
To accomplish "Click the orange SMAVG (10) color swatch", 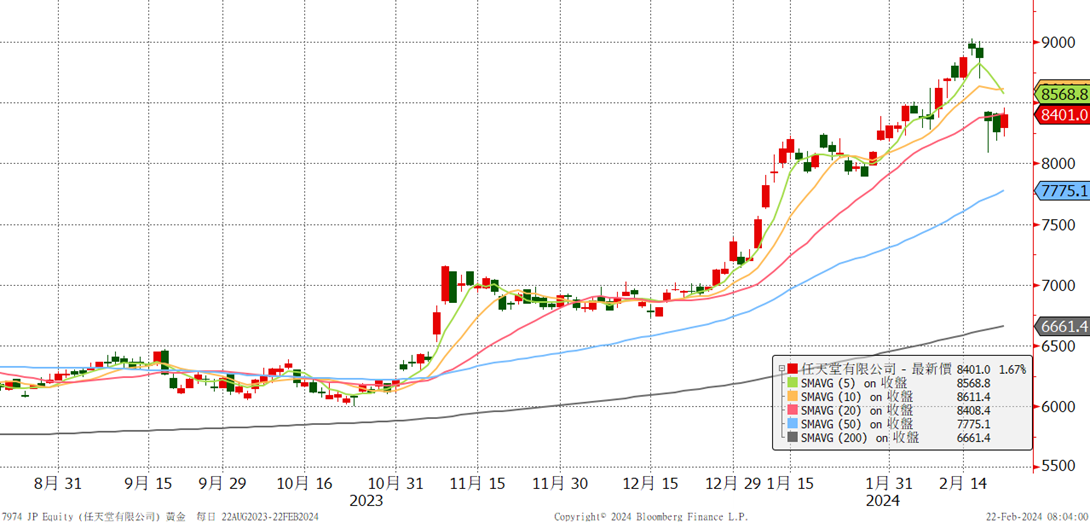I will point(793,396).
